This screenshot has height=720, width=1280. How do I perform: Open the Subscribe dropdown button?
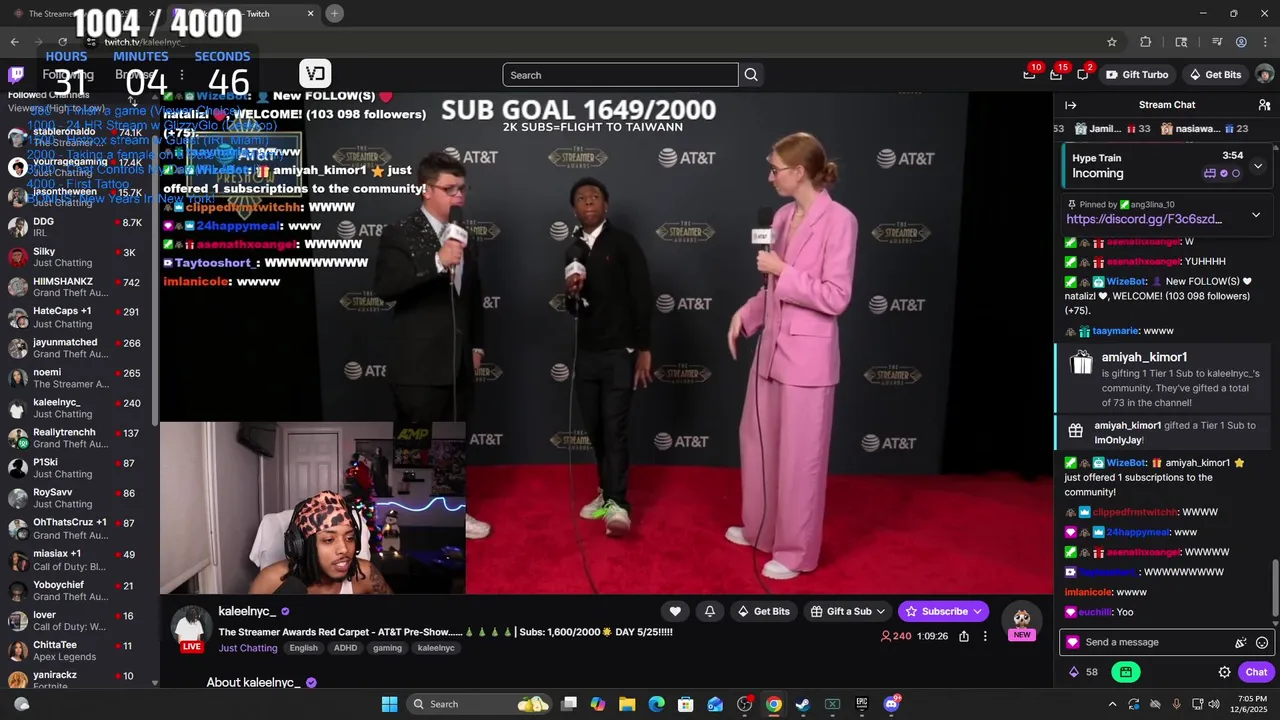coord(944,611)
